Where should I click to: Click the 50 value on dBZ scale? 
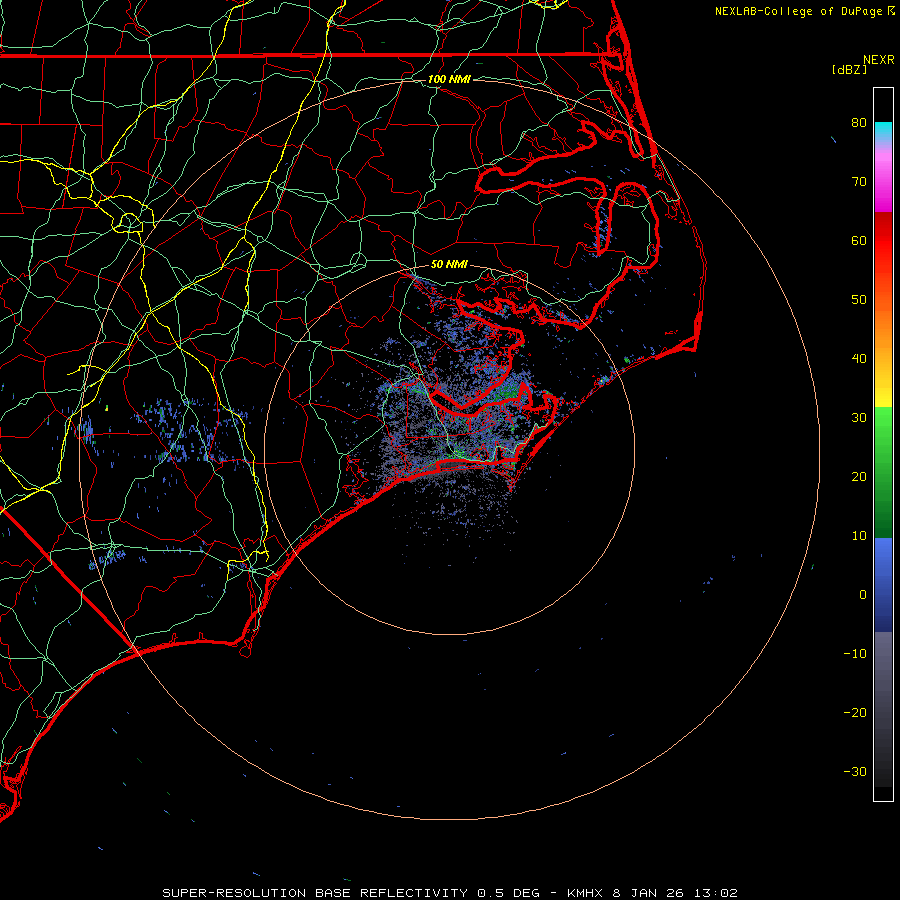tap(859, 300)
